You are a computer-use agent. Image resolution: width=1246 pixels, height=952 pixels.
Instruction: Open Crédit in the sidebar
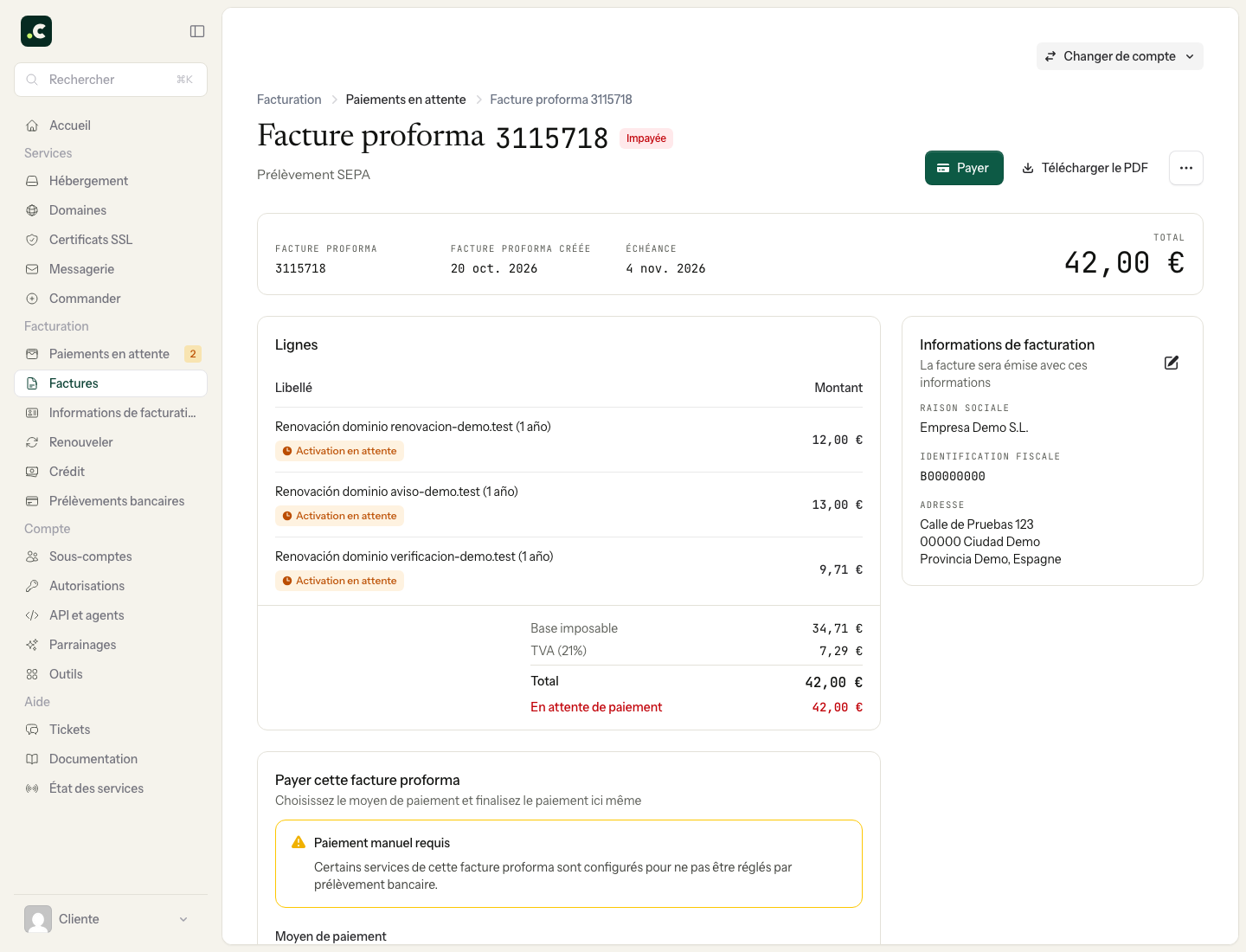tap(111, 472)
